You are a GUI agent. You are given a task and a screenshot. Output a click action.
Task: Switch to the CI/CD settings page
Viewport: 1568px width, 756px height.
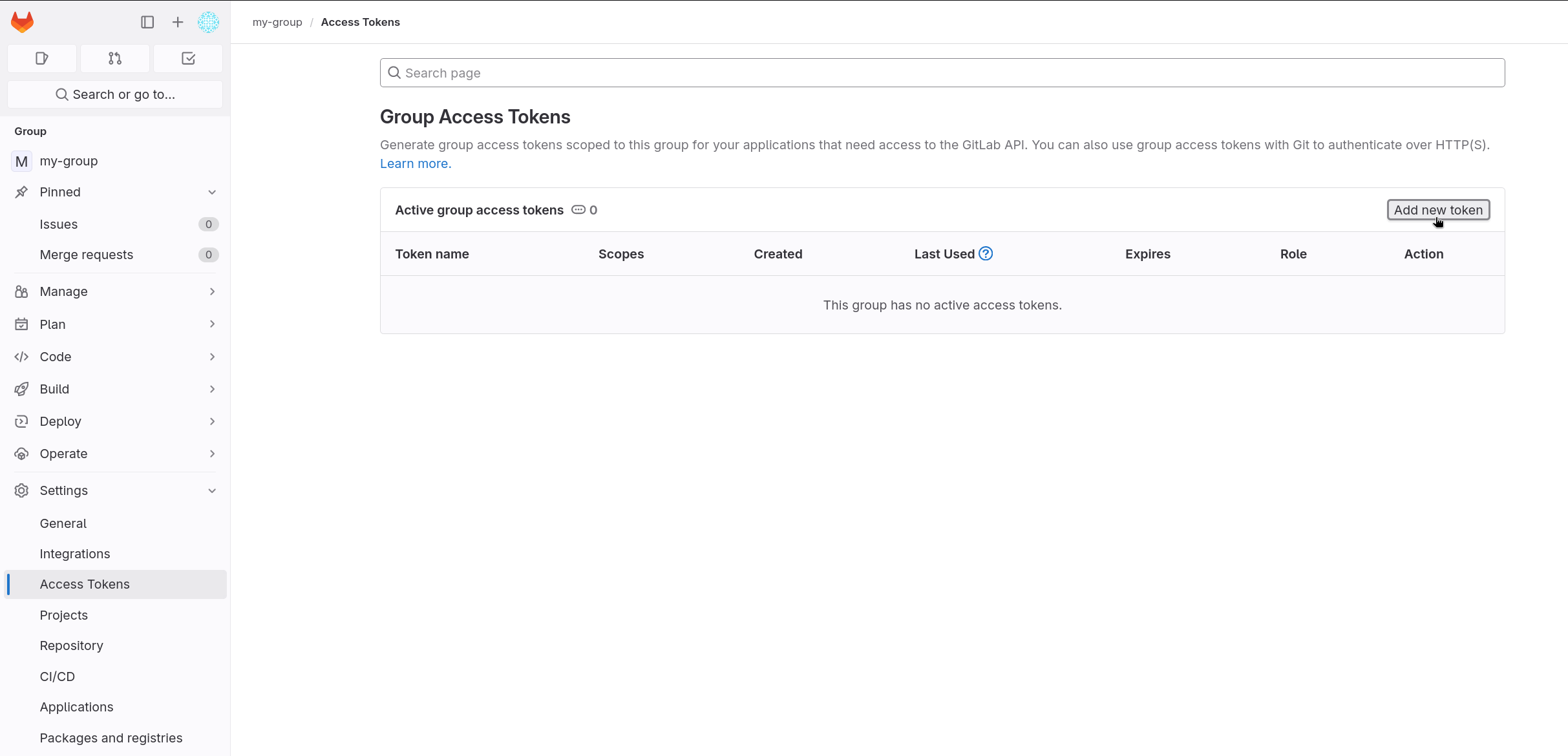[58, 676]
